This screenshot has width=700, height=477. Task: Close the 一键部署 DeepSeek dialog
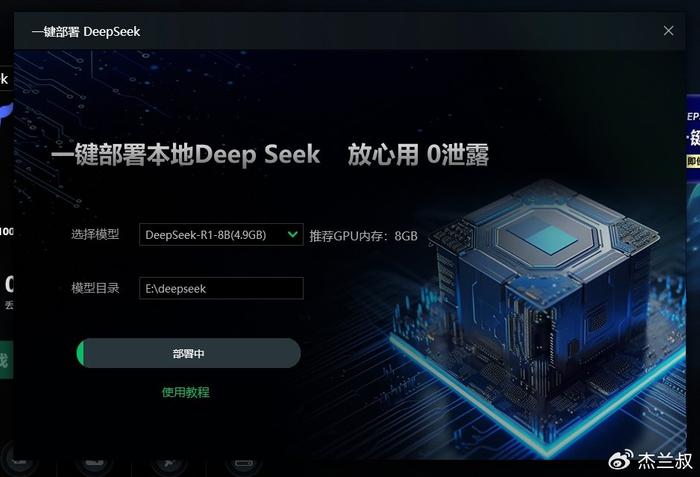click(x=668, y=31)
